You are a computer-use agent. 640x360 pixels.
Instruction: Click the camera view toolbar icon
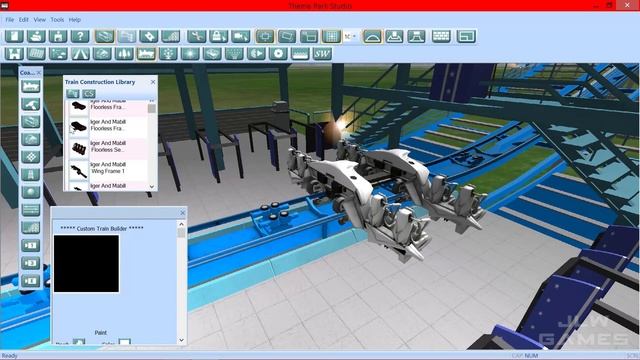[241, 36]
